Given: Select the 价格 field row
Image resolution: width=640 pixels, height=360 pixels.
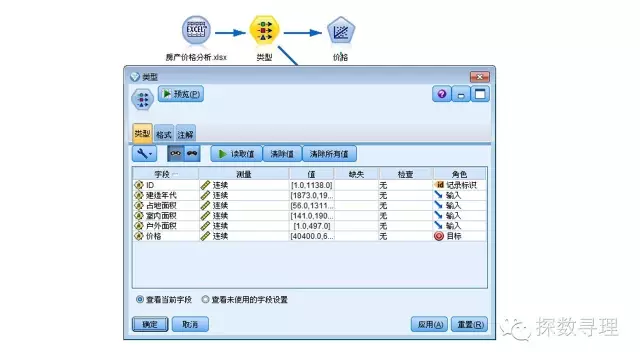Looking at the screenshot, I should [309, 236].
